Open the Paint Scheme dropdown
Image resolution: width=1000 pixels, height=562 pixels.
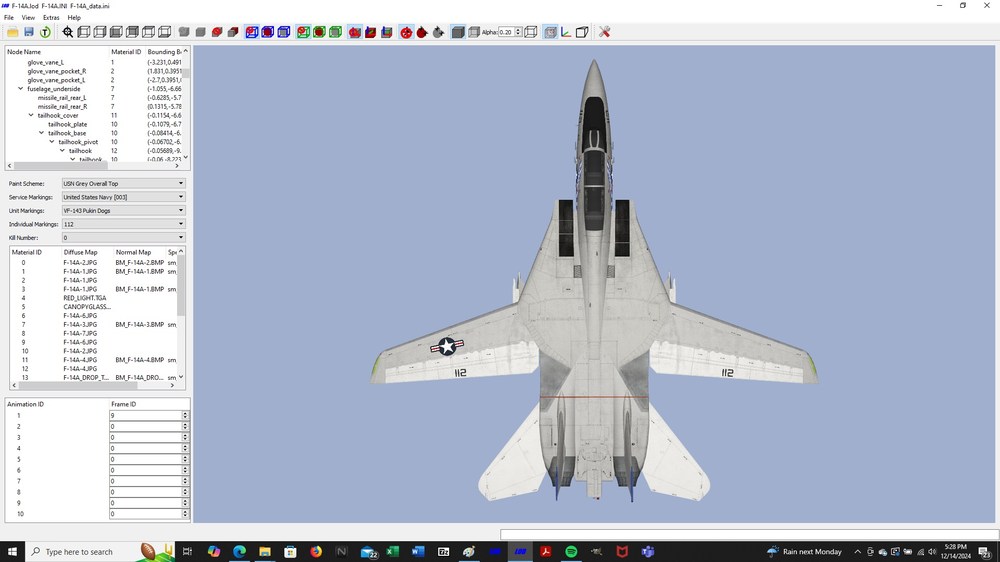[x=123, y=184]
